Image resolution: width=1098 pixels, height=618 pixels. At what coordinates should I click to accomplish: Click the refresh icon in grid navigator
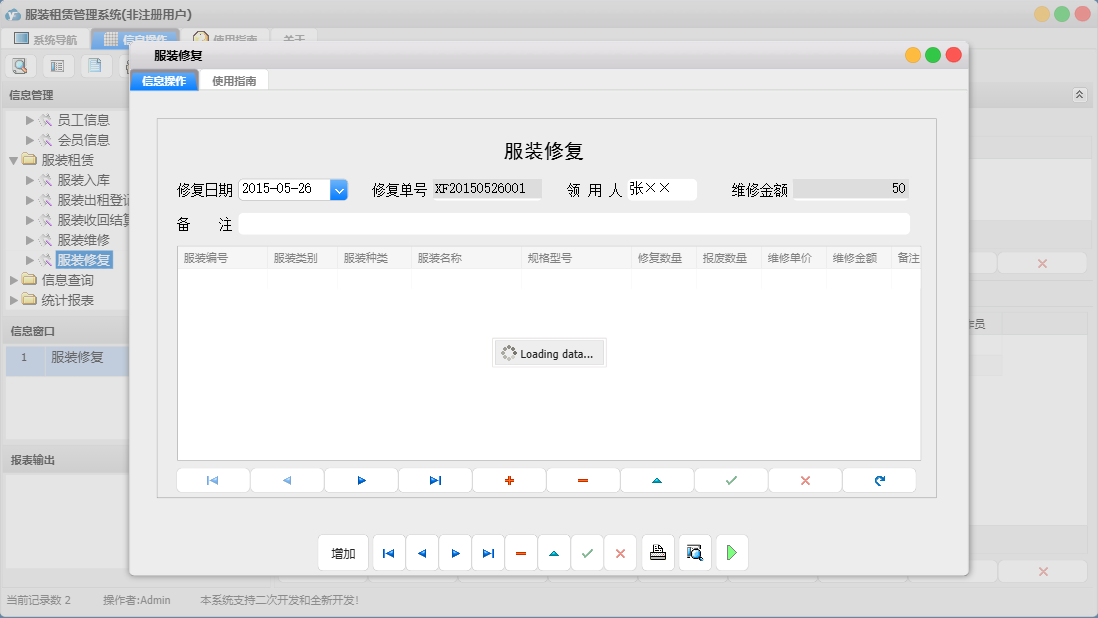(x=879, y=481)
